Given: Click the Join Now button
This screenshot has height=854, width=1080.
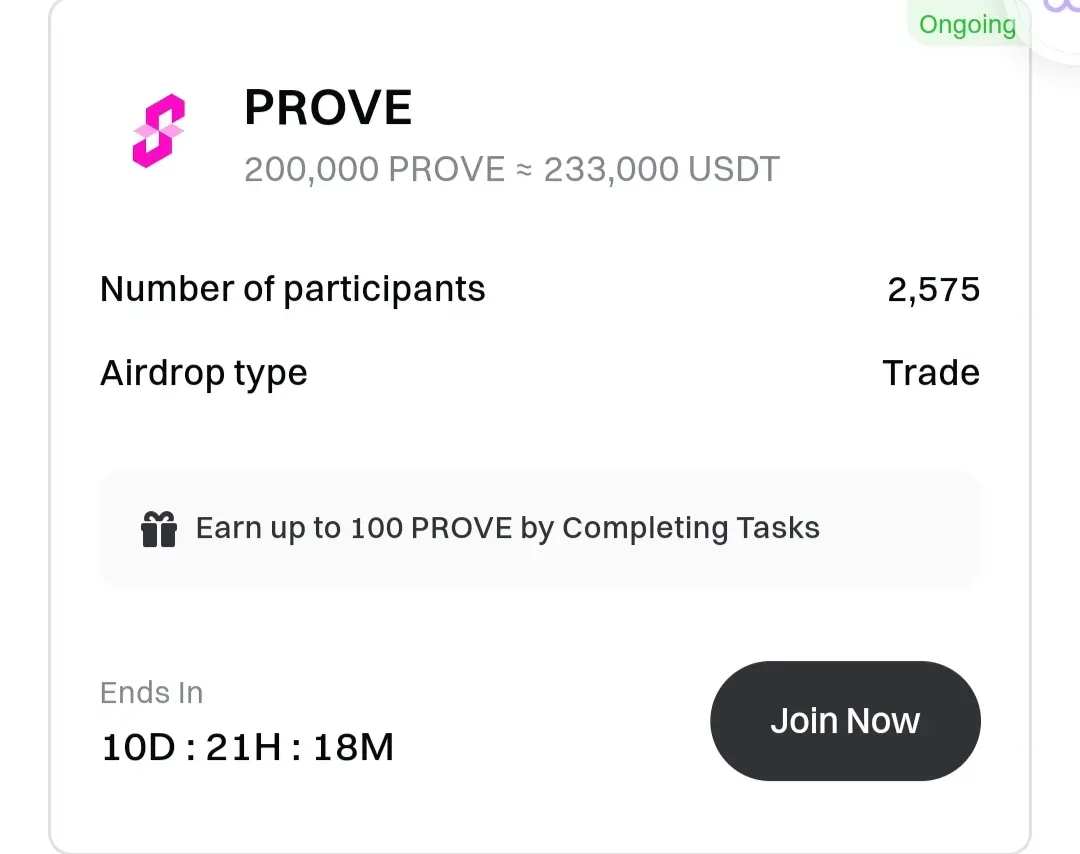Looking at the screenshot, I should 845,720.
